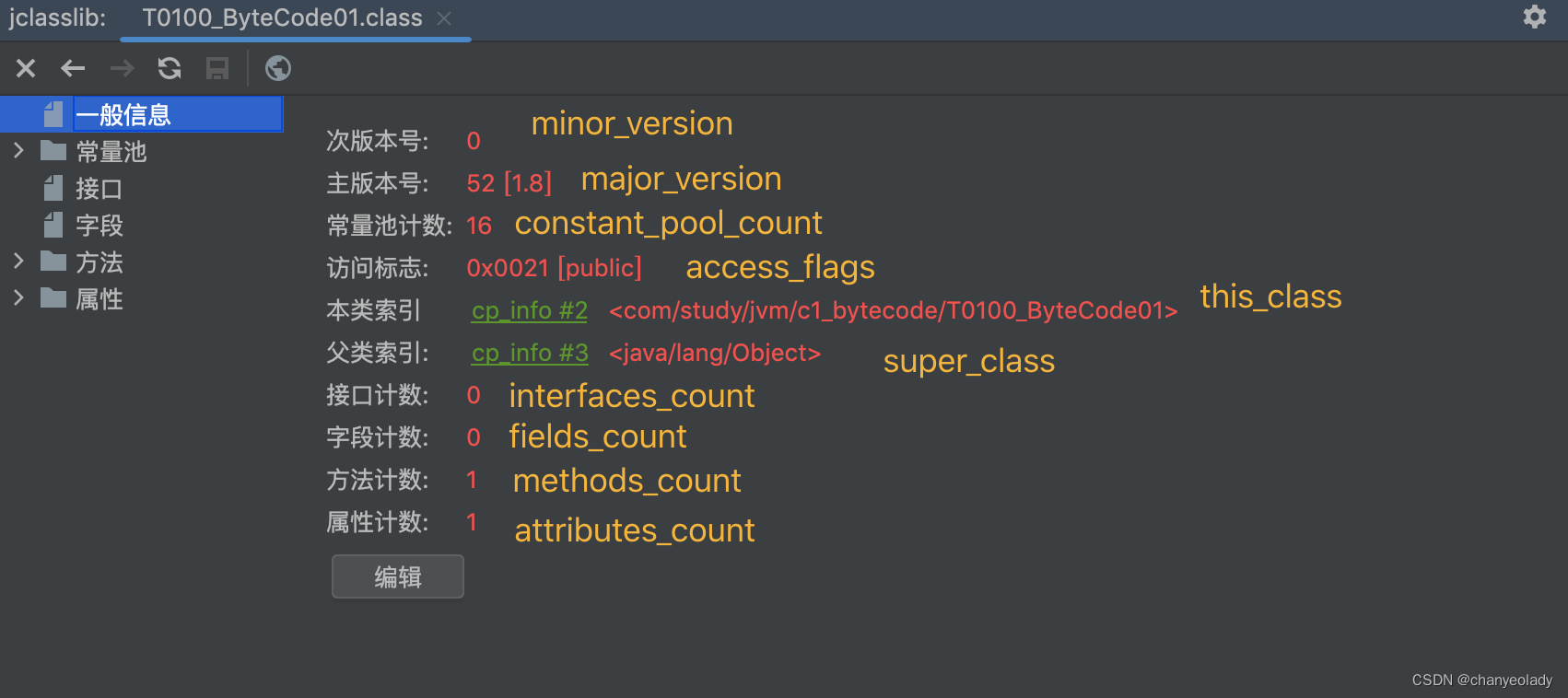Expand the 属性 tree node
Viewport: 1568px width, 698px height.
(18, 297)
